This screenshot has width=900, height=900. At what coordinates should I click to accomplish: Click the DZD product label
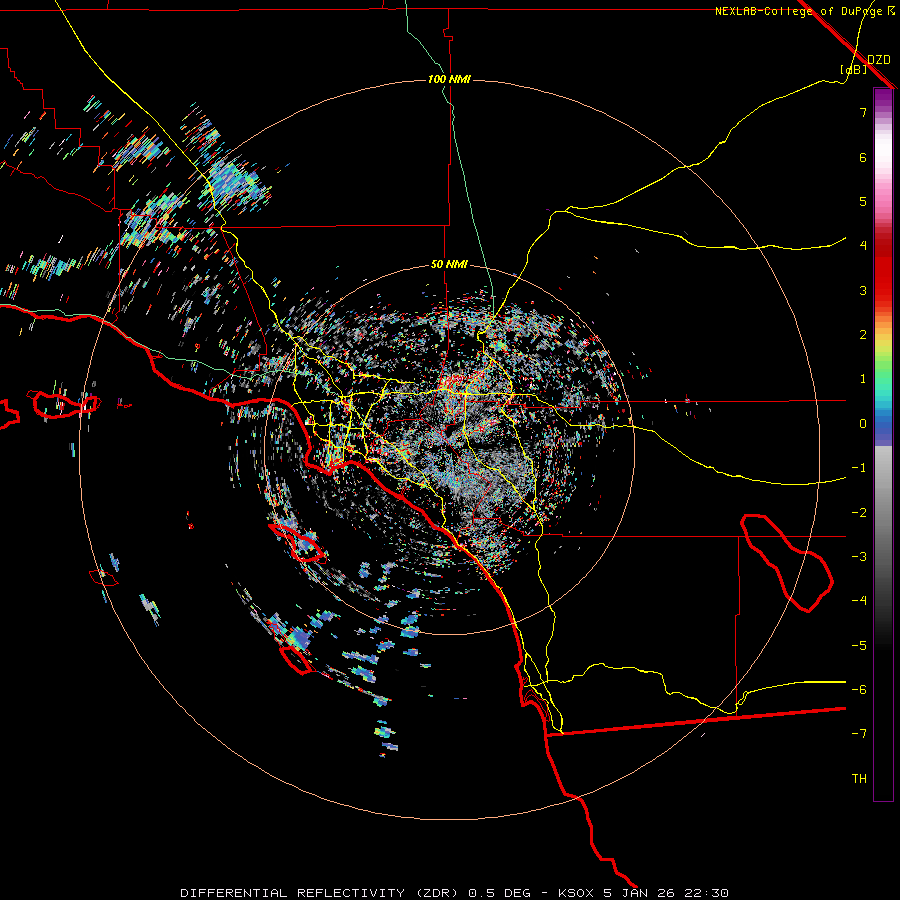pyautogui.click(x=879, y=60)
